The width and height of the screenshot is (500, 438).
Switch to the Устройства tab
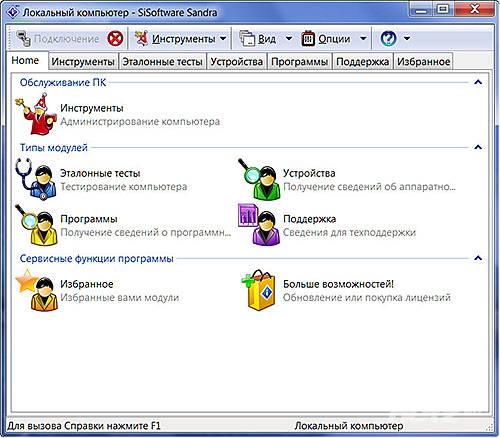[237, 62]
